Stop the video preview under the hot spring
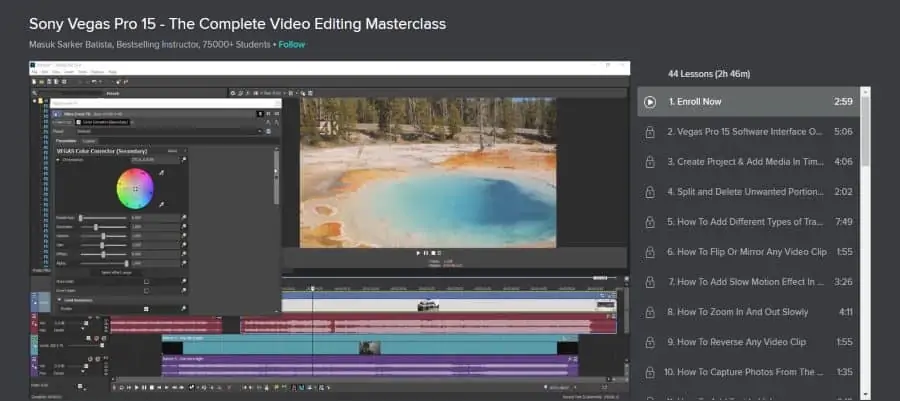This screenshot has width=900, height=401. 433,253
